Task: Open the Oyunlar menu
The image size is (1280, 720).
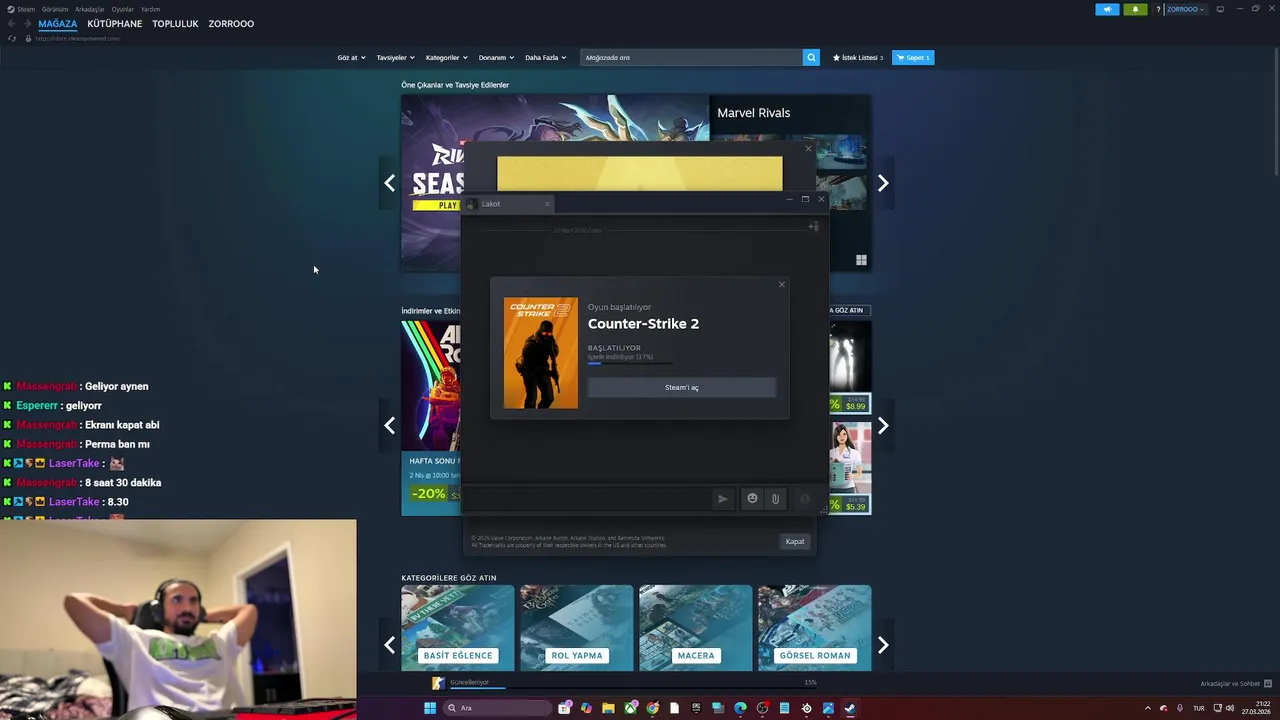Action: [x=123, y=9]
